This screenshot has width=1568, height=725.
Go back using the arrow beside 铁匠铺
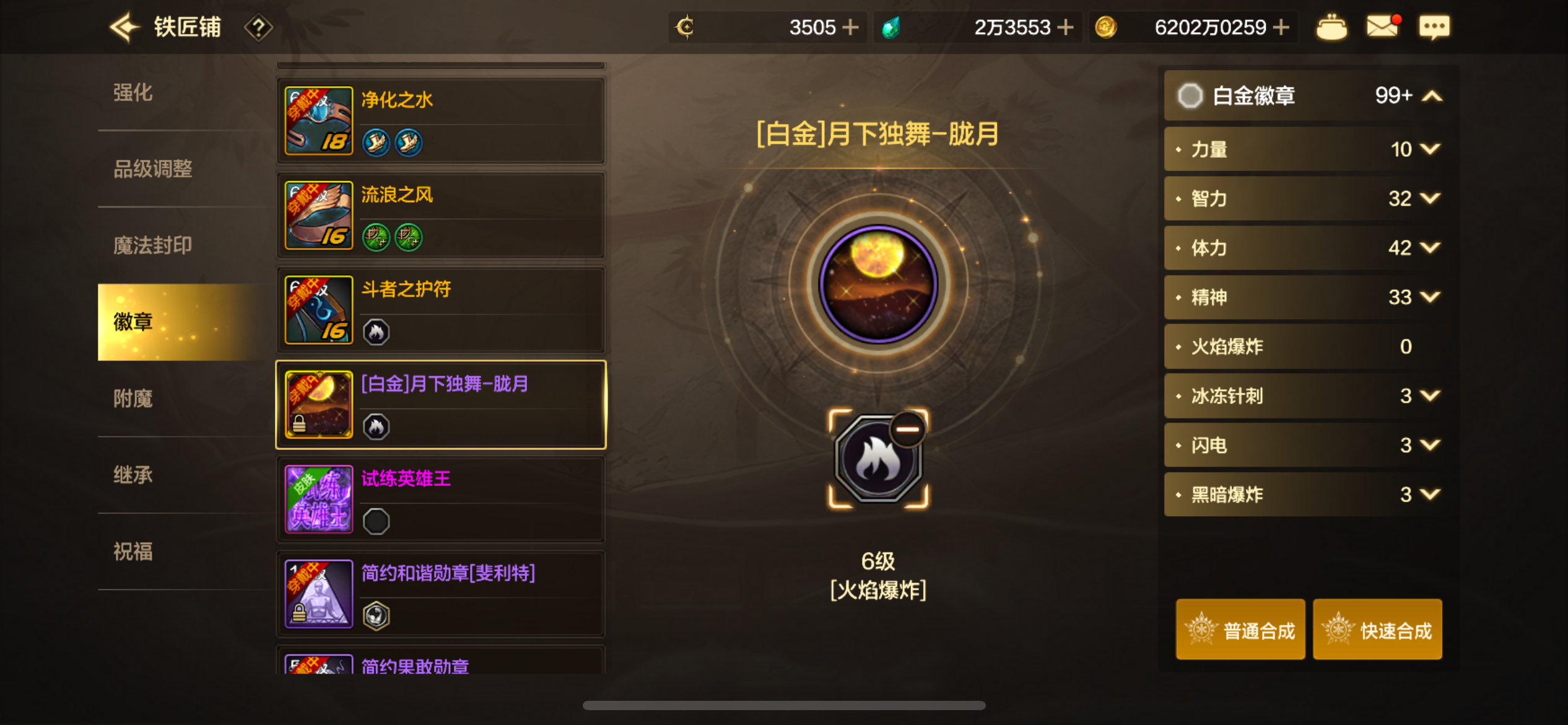click(x=124, y=27)
